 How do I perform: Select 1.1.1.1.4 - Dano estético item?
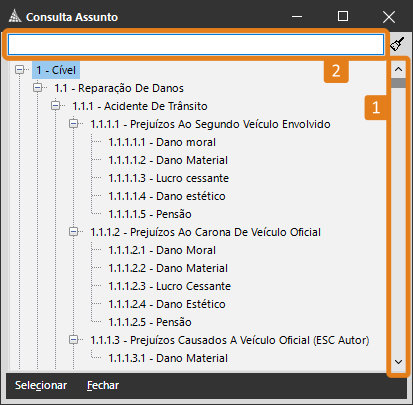(167, 196)
